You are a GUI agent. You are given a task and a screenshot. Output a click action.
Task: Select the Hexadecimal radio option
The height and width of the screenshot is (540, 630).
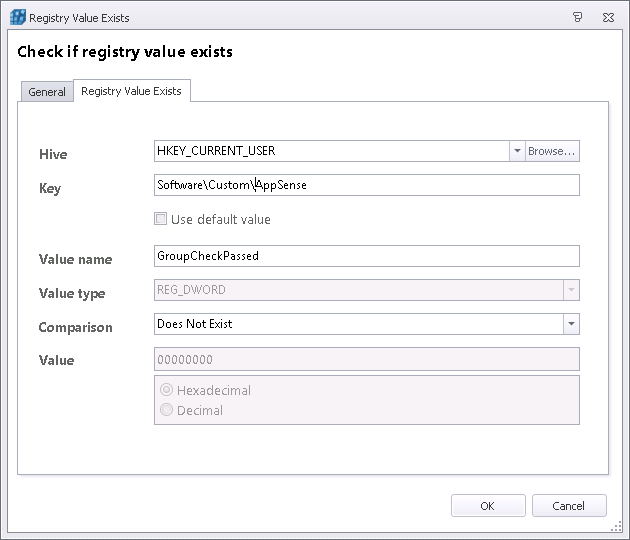pos(167,390)
